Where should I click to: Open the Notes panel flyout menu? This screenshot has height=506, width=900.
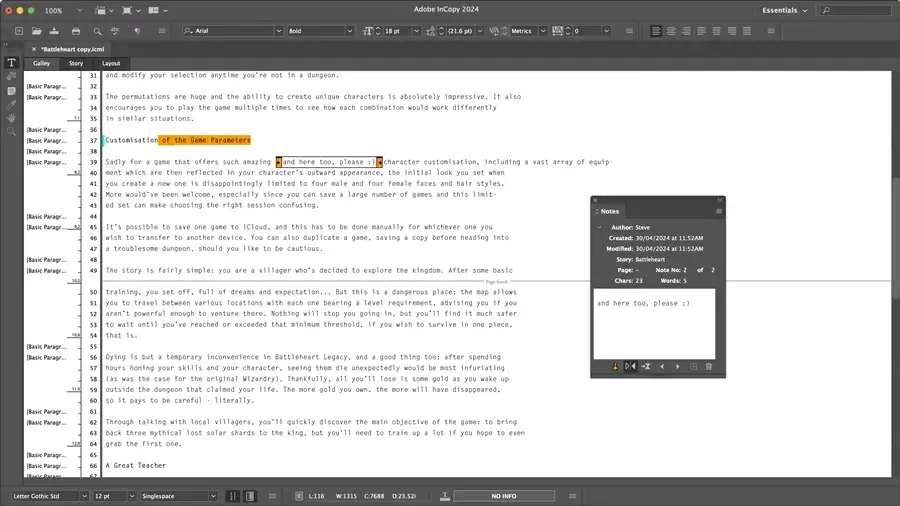(719, 211)
